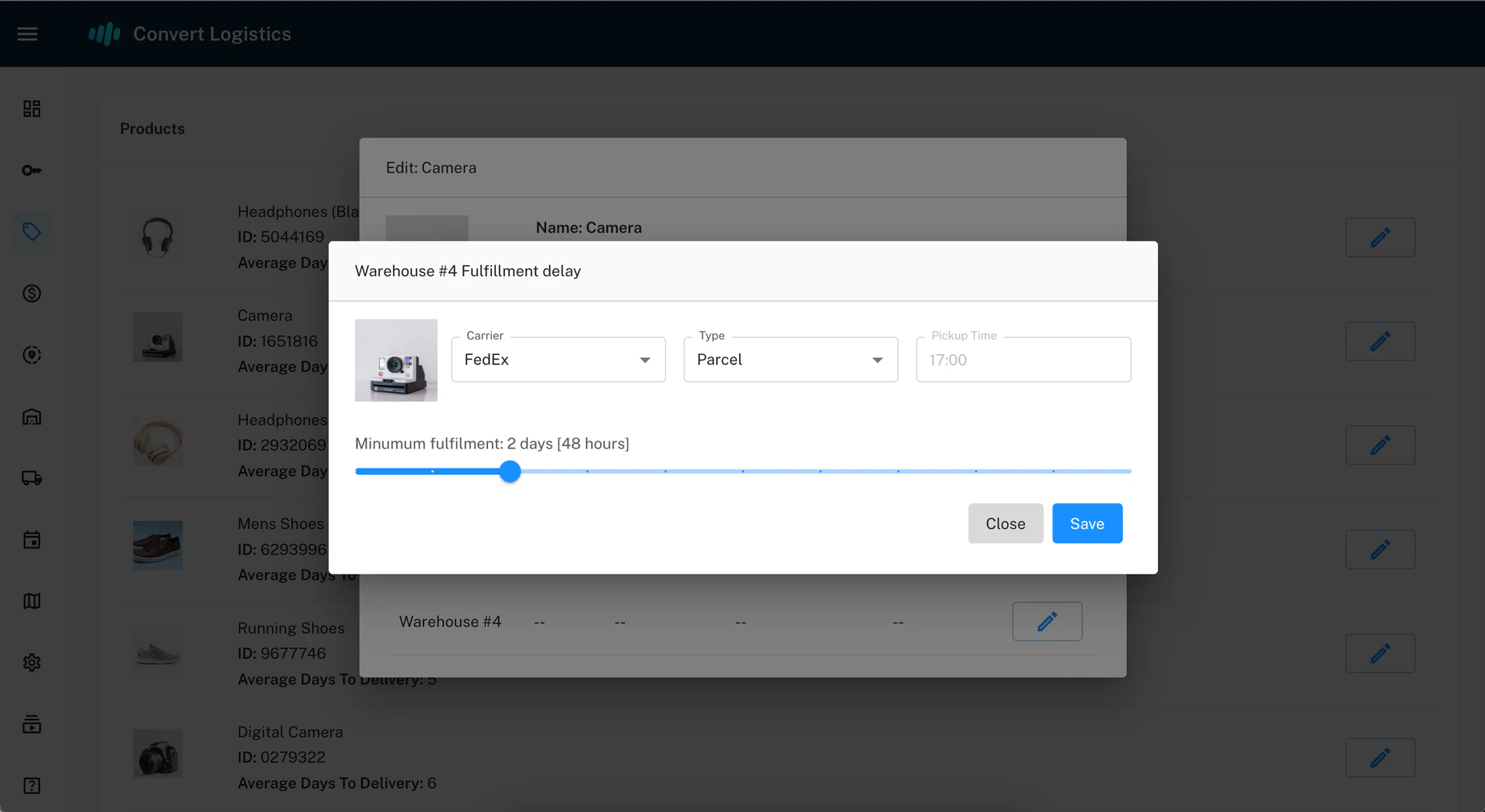Select the products tag icon in sidebar
Image resolution: width=1485 pixels, height=812 pixels.
[x=32, y=231]
